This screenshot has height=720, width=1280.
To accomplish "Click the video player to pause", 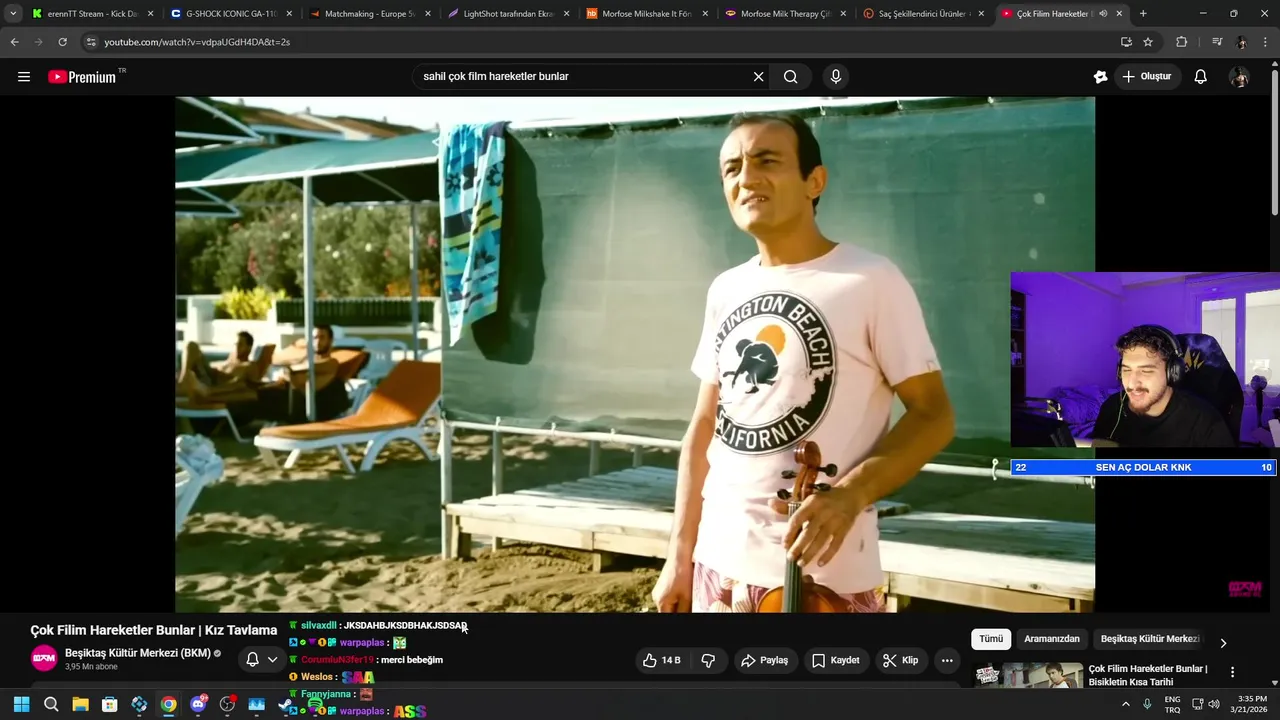I will coord(635,354).
